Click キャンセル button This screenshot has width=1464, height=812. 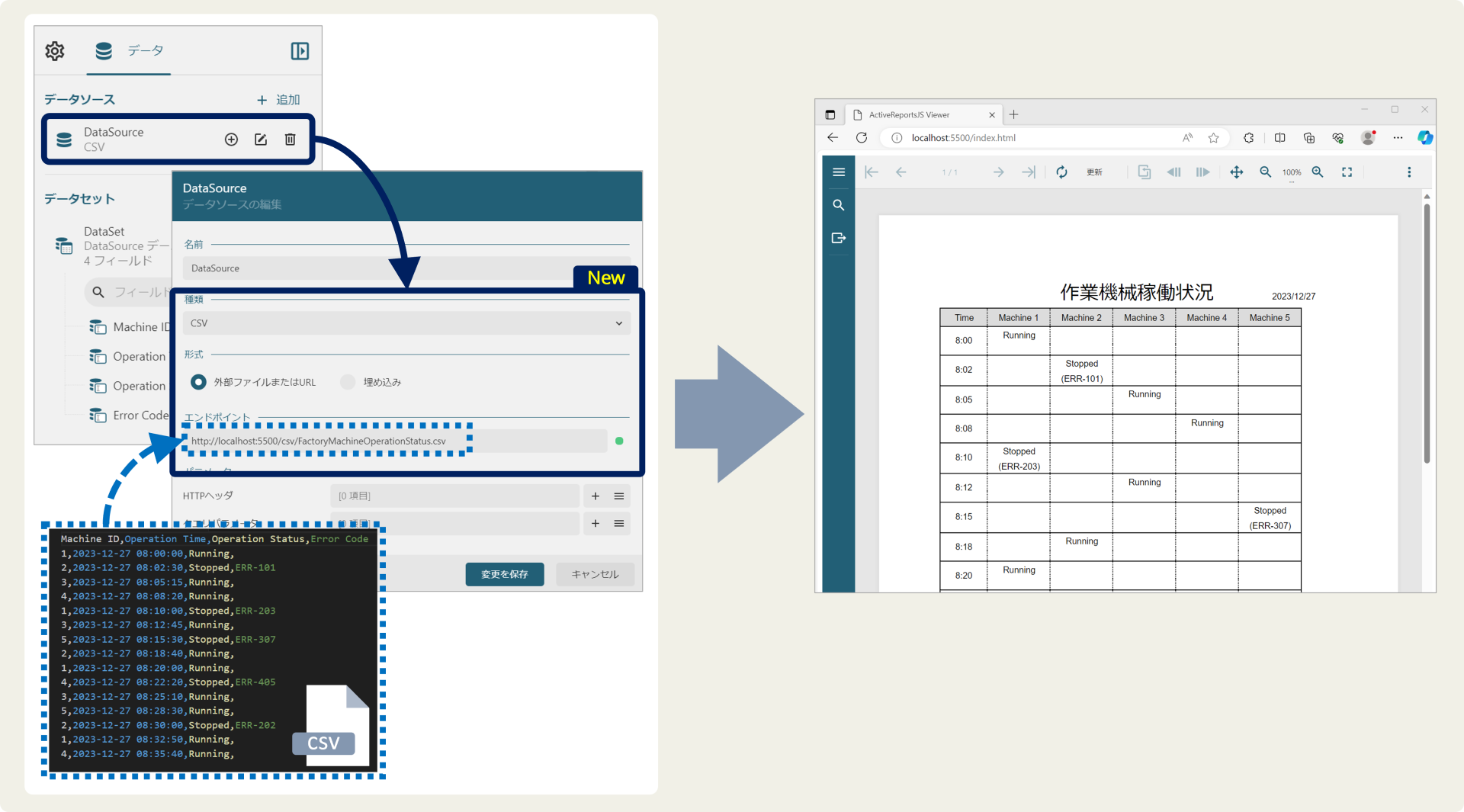click(x=595, y=574)
